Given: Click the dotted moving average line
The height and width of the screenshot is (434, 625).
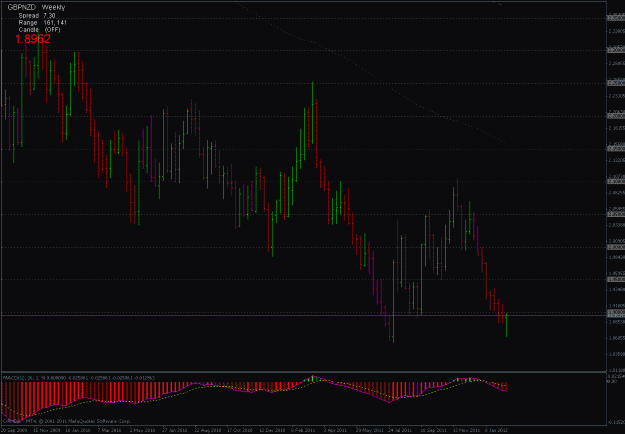Looking at the screenshot, I should tap(371, 73).
